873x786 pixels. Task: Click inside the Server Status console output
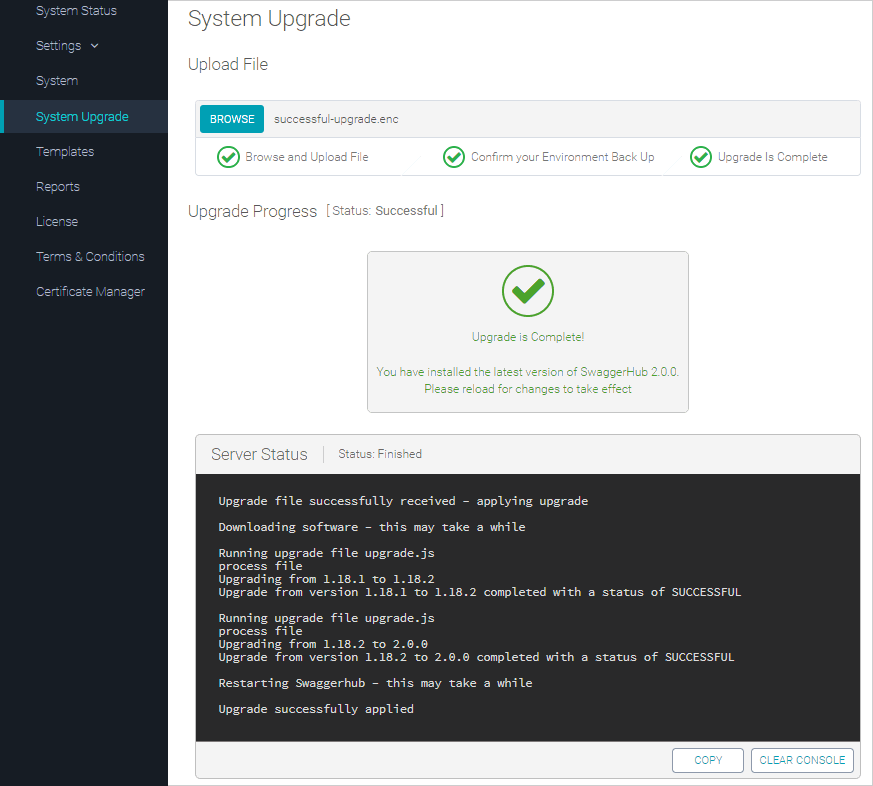click(527, 605)
